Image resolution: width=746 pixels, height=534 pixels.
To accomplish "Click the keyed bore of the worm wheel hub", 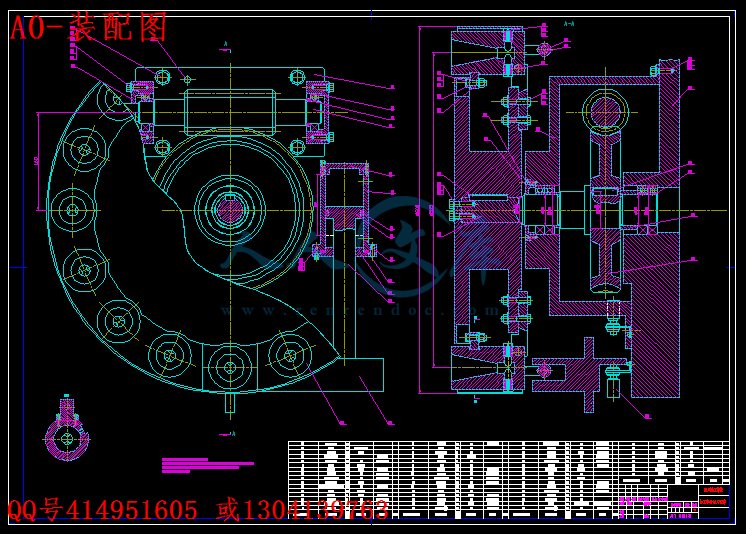I will (230, 209).
